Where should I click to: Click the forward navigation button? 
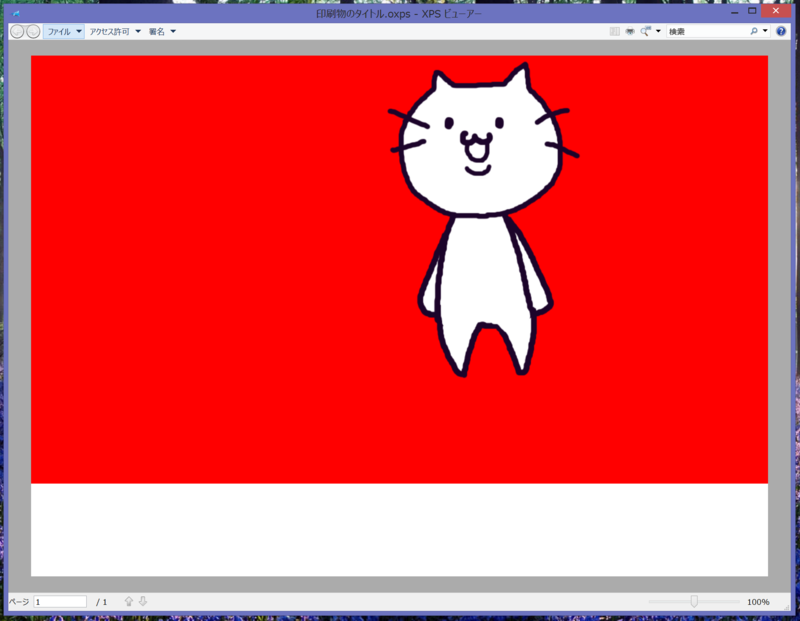33,31
